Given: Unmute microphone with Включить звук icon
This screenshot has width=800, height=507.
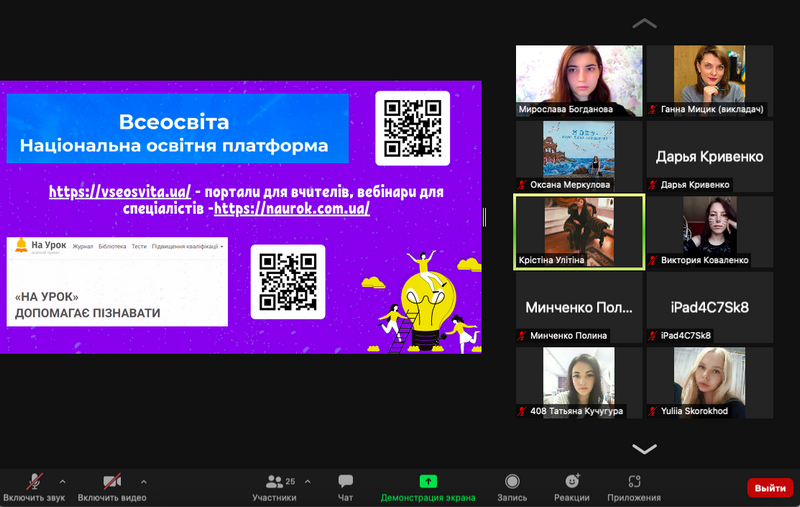Looking at the screenshot, I should pyautogui.click(x=34, y=481).
